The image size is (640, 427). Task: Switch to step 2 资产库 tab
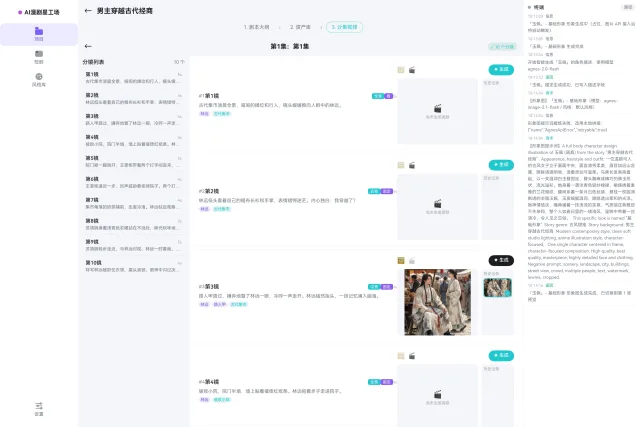point(300,27)
